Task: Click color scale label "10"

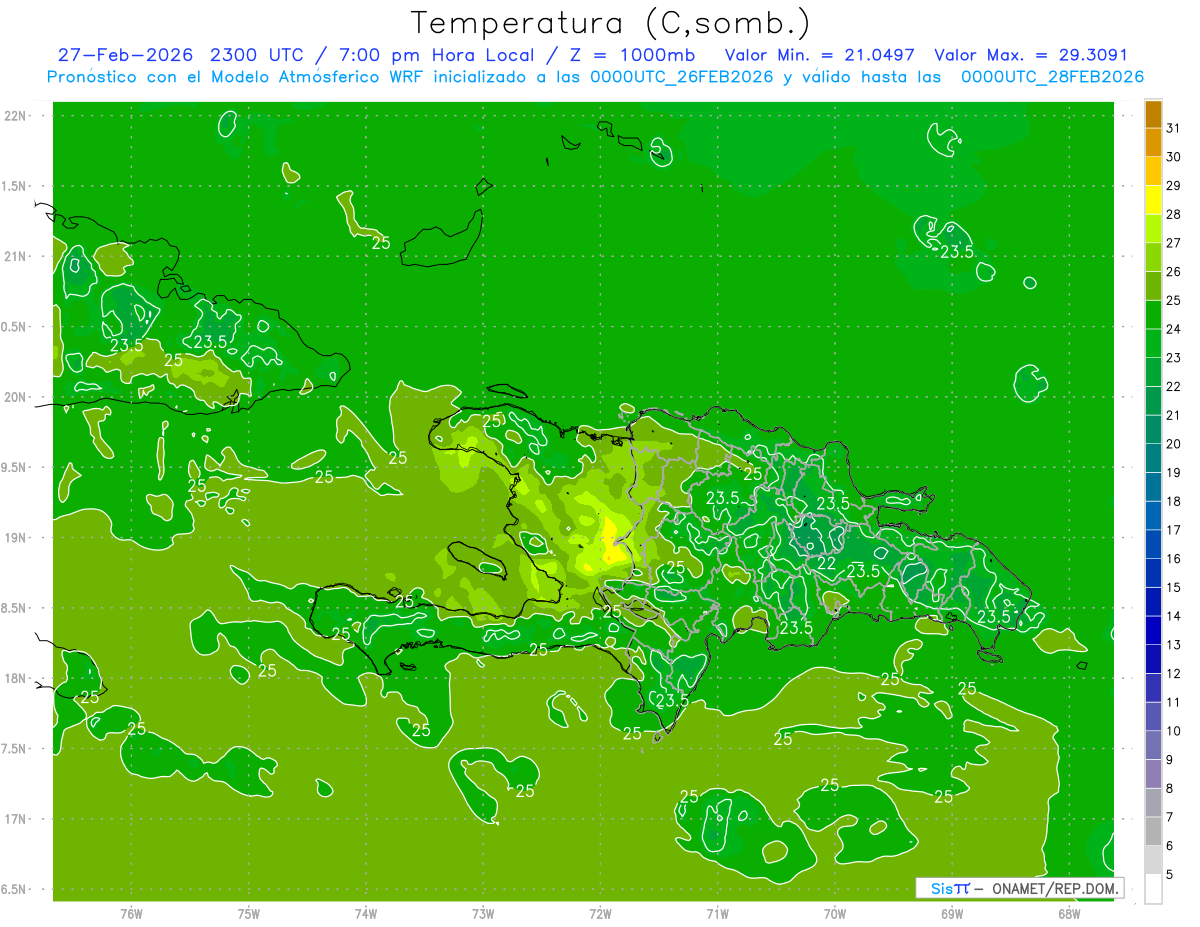Action: click(1174, 731)
